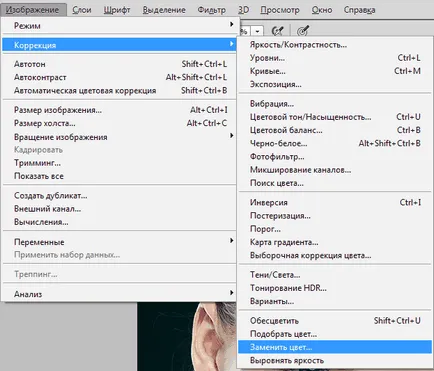Choose Тримминг command
The image size is (434, 371).
[119, 163]
